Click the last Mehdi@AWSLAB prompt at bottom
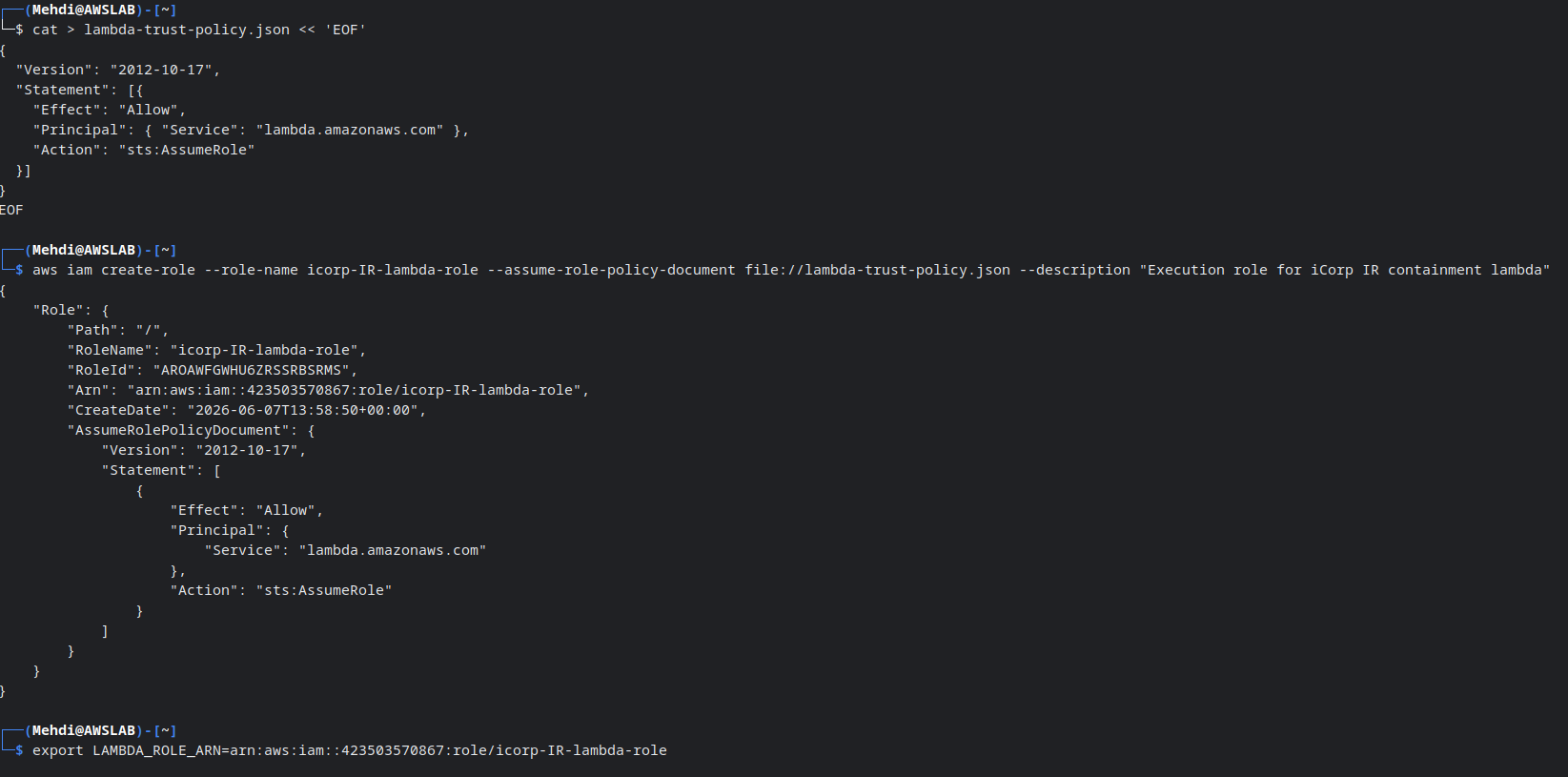Image resolution: width=1568 pixels, height=777 pixels. coord(84,730)
